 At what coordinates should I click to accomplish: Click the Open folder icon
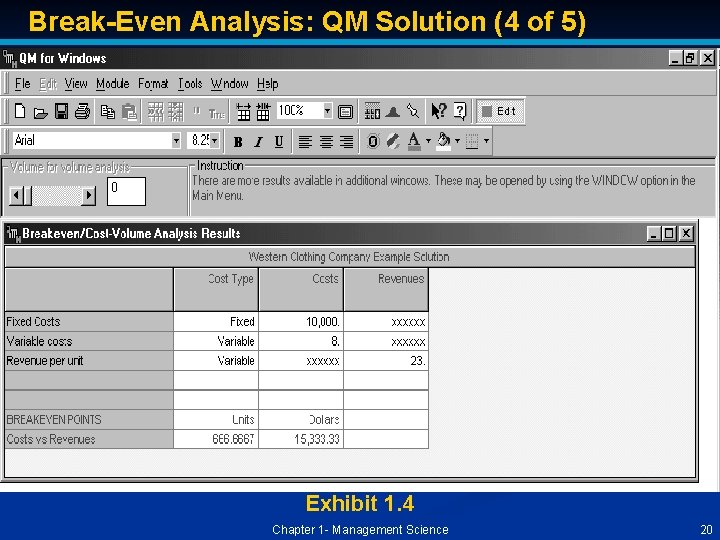[x=40, y=112]
